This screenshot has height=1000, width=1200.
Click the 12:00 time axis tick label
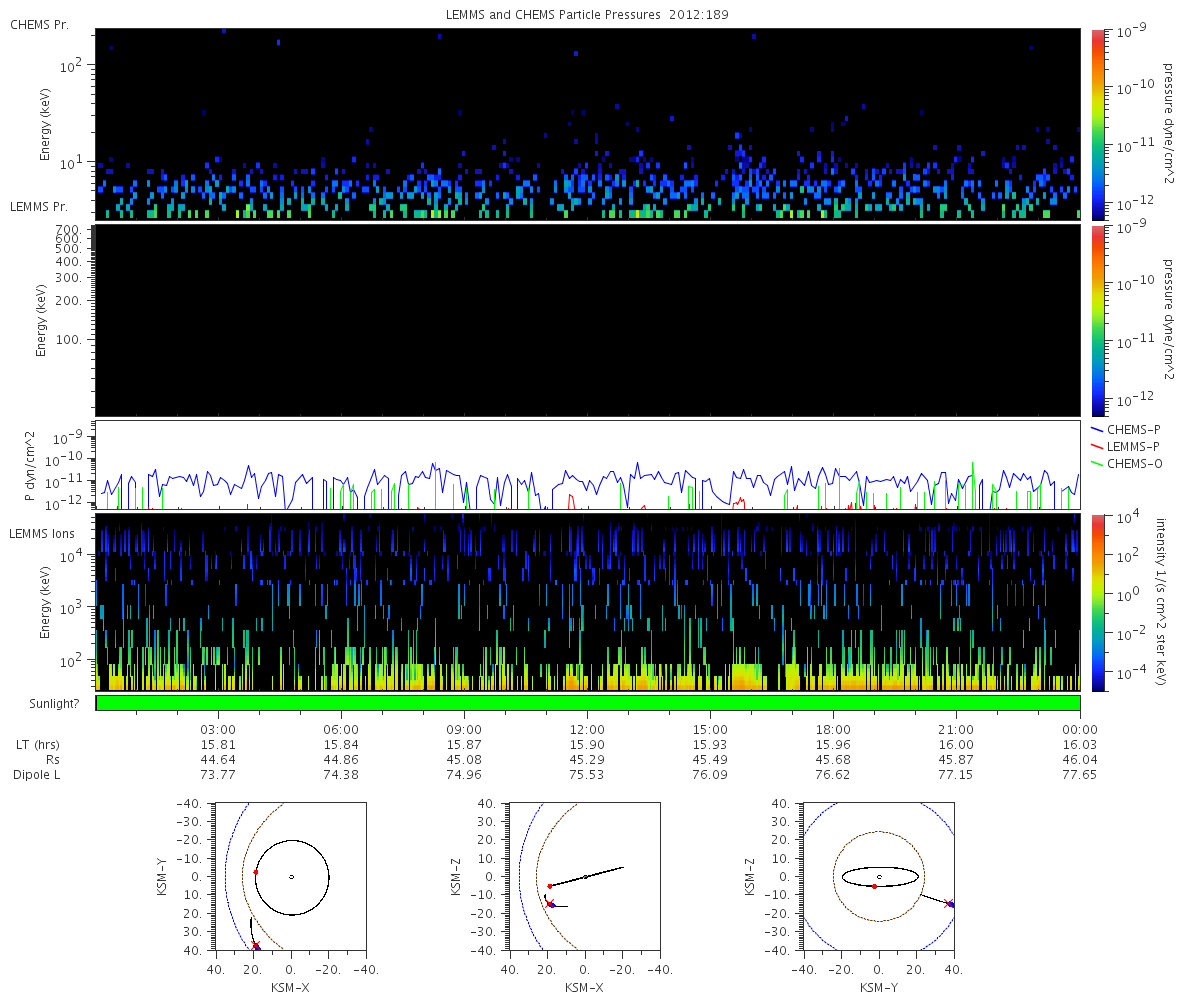pos(587,730)
